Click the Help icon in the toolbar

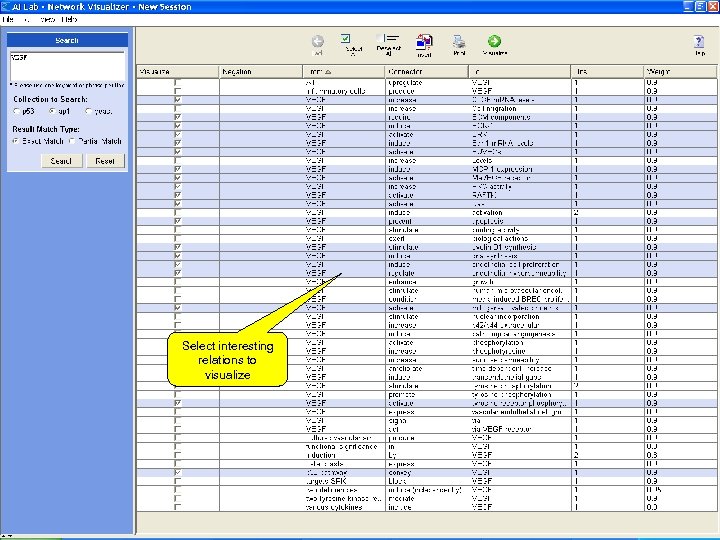point(699,42)
